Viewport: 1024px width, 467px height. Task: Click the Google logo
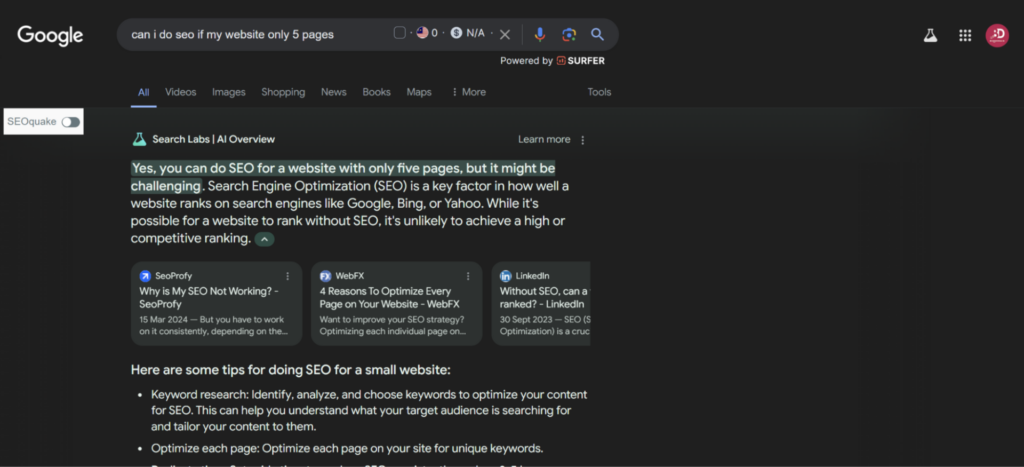(50, 35)
